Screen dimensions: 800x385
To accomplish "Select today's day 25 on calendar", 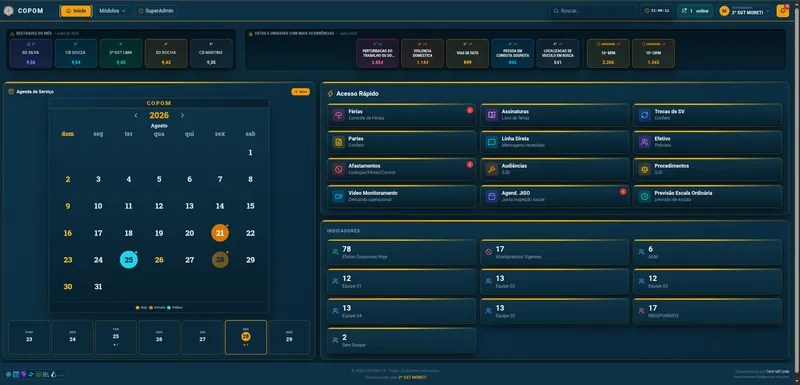I will pos(129,260).
